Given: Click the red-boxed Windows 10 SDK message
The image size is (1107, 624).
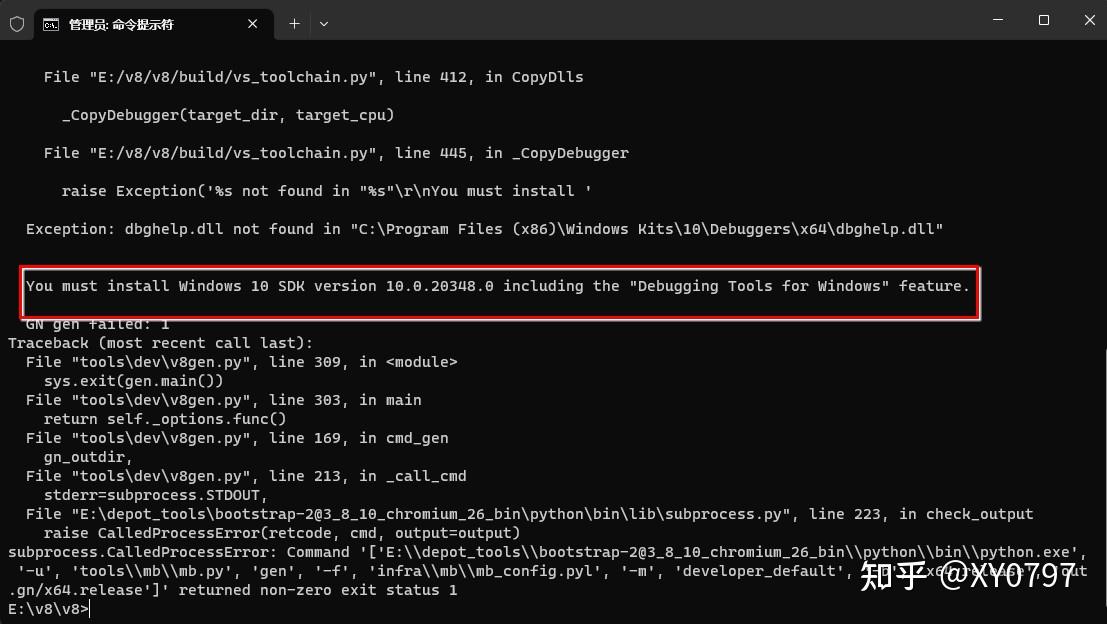Looking at the screenshot, I should pyautogui.click(x=498, y=286).
